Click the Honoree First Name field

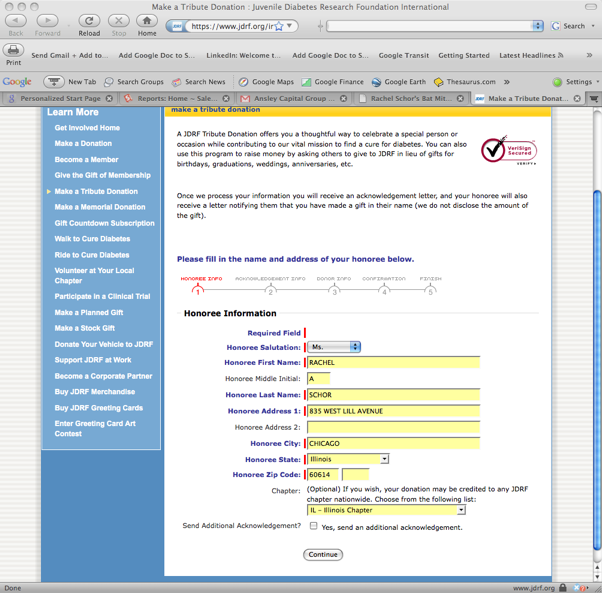393,362
